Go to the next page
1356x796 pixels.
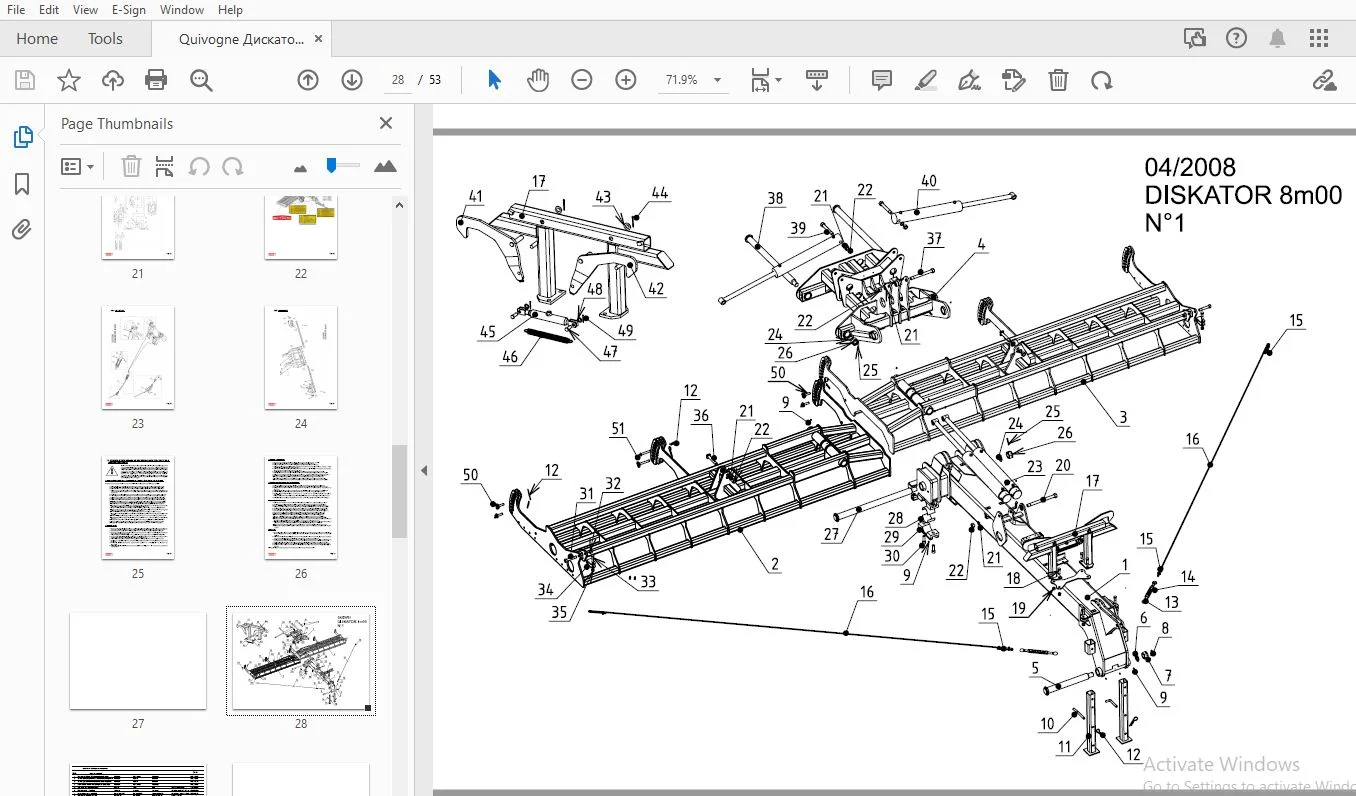click(352, 80)
